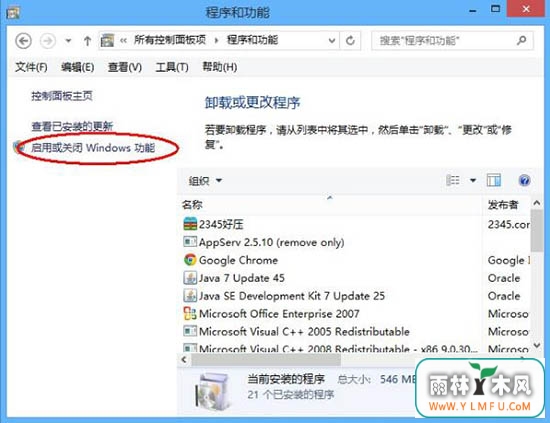Viewport: 550px width, 423px height.
Task: Select the 2345好压 program icon
Action: 190,224
